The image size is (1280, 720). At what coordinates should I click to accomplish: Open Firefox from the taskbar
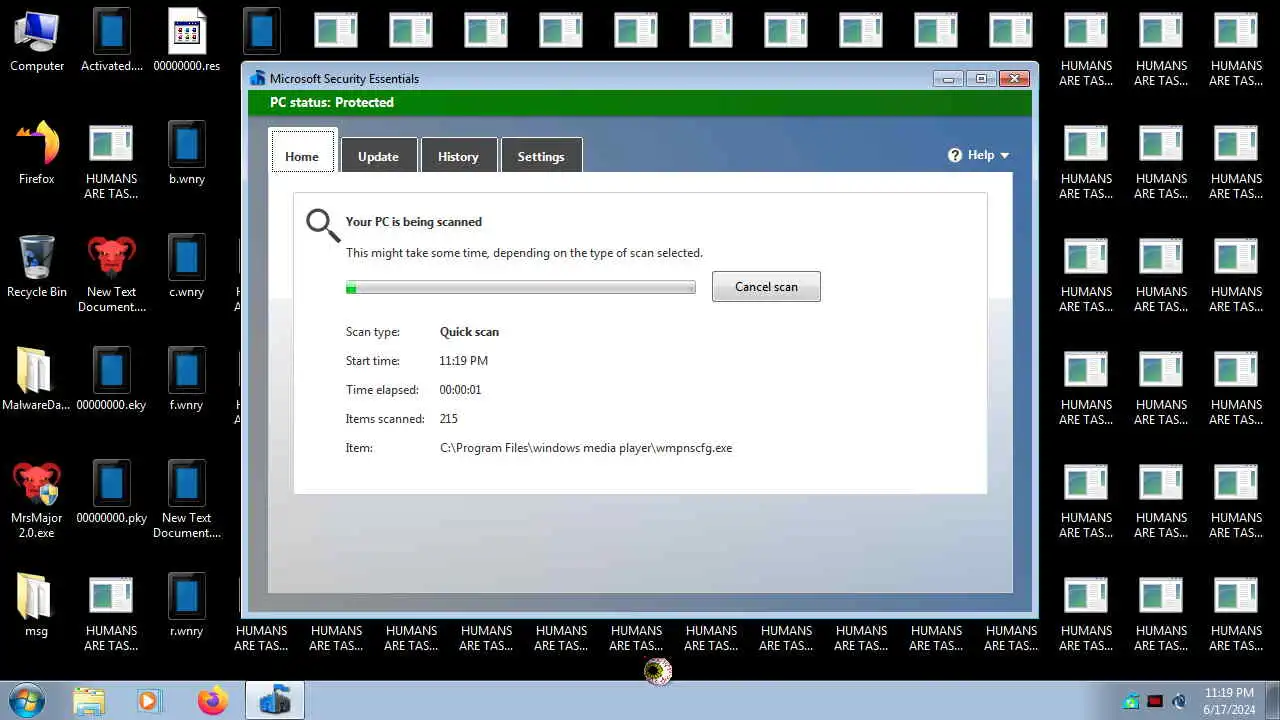point(212,701)
